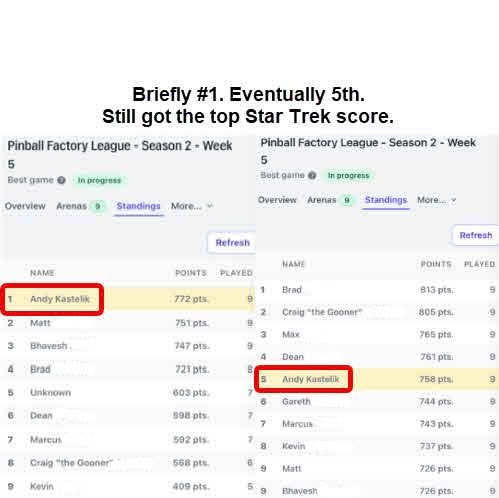Click the Best game help icon, left panel

coord(61,180)
